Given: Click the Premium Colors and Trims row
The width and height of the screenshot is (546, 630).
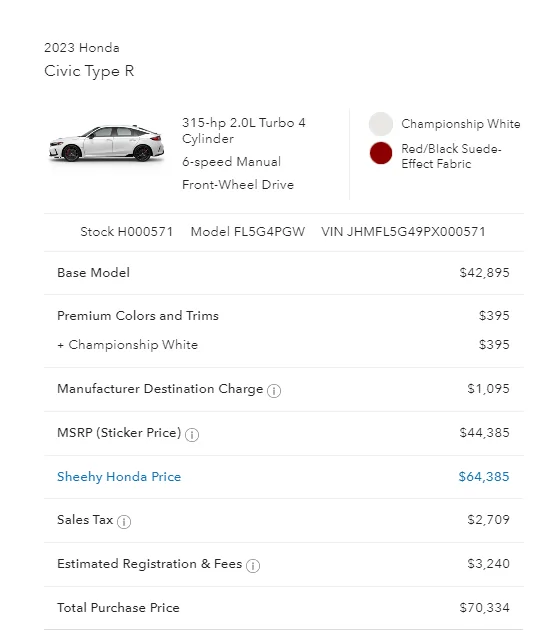Looking at the screenshot, I should click(x=284, y=316).
